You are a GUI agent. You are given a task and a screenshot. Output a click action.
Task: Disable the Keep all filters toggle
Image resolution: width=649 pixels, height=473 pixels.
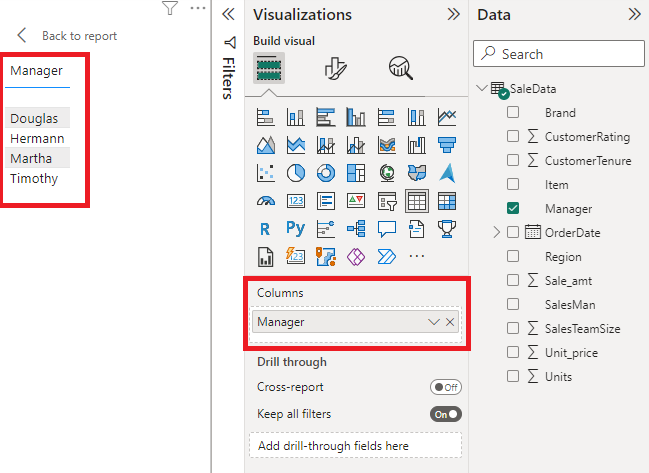[445, 413]
